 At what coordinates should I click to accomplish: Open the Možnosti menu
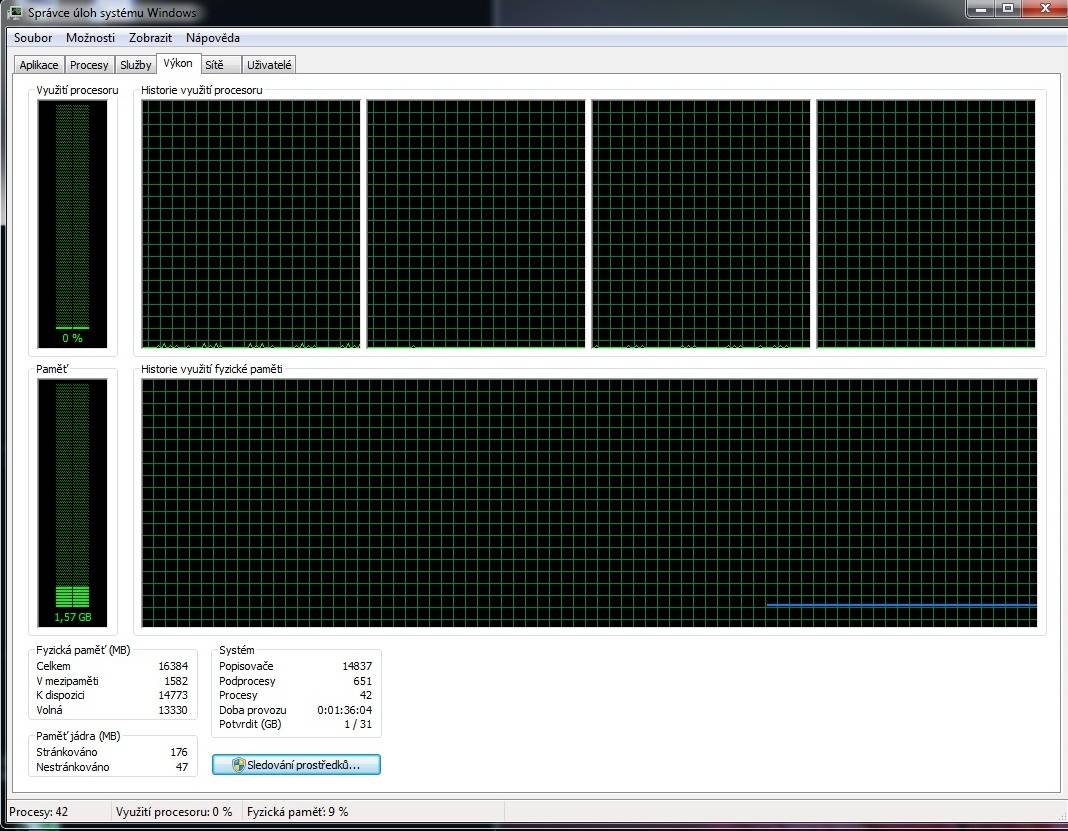tap(91, 38)
